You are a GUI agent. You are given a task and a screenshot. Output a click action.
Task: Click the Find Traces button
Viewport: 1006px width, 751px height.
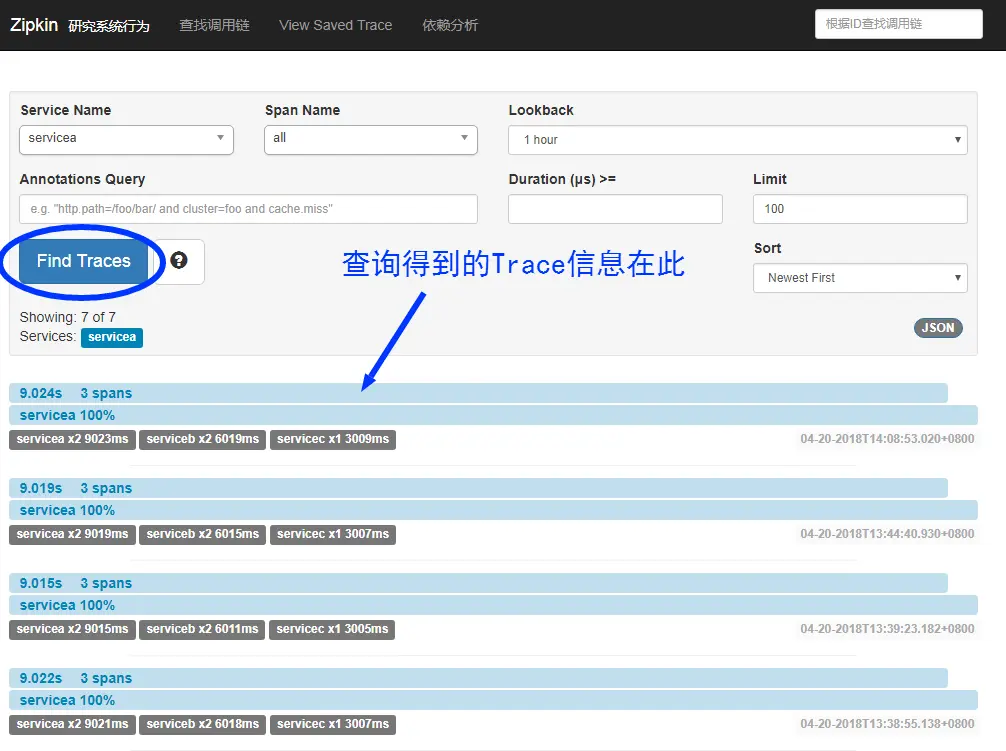(x=83, y=261)
